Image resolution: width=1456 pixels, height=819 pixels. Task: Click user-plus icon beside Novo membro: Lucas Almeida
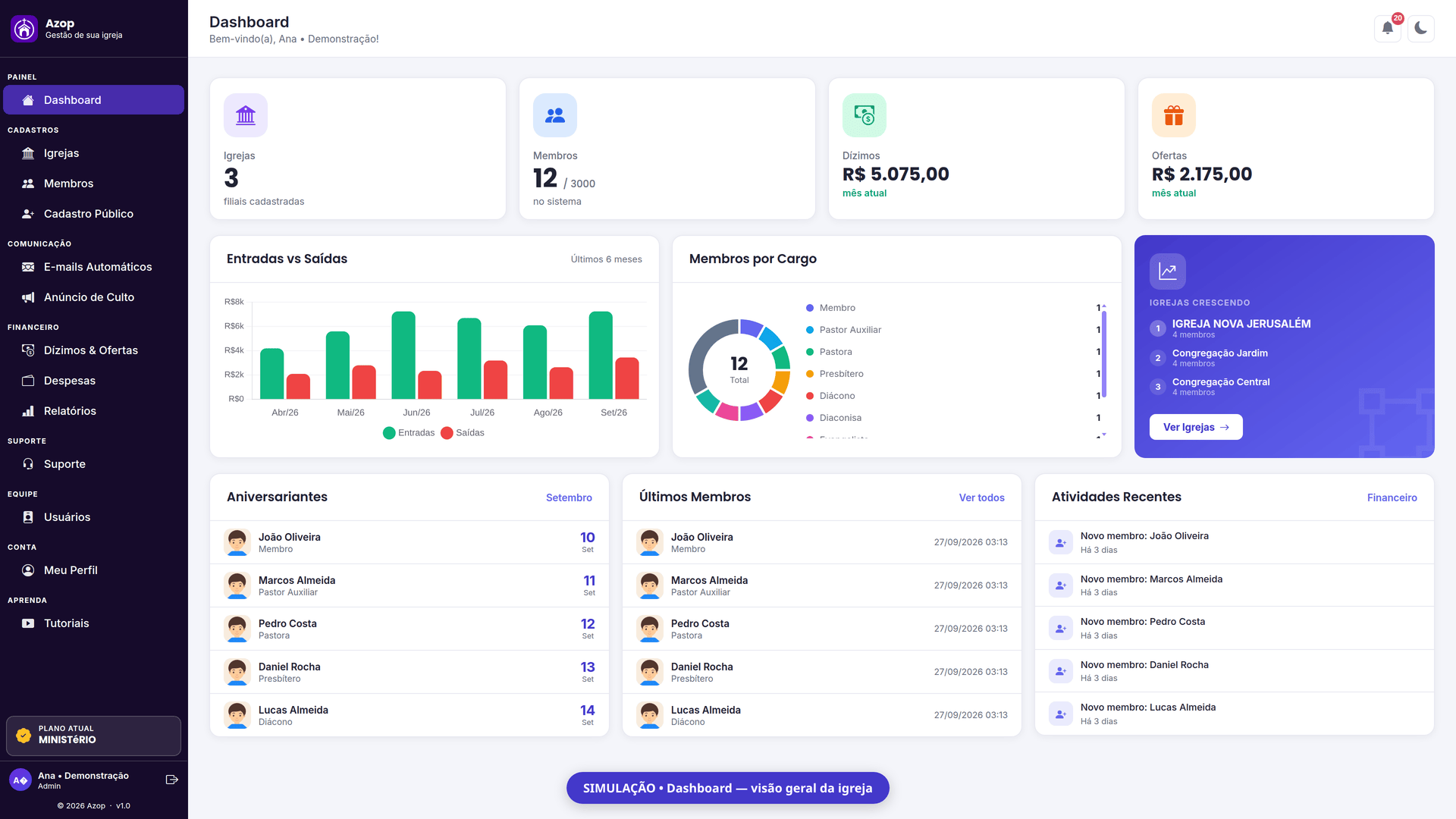1061,714
